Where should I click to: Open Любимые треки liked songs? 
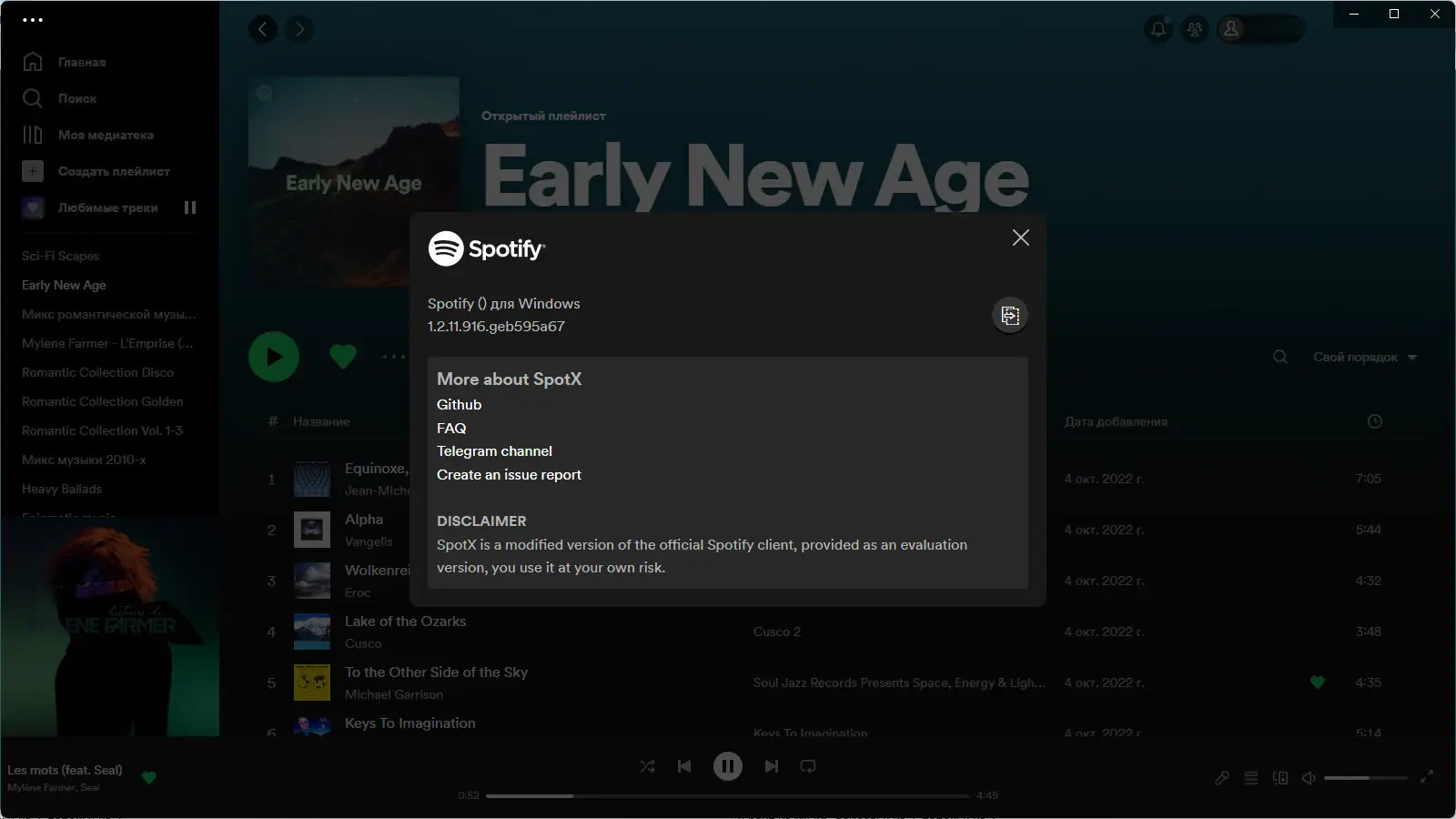pyautogui.click(x=89, y=207)
